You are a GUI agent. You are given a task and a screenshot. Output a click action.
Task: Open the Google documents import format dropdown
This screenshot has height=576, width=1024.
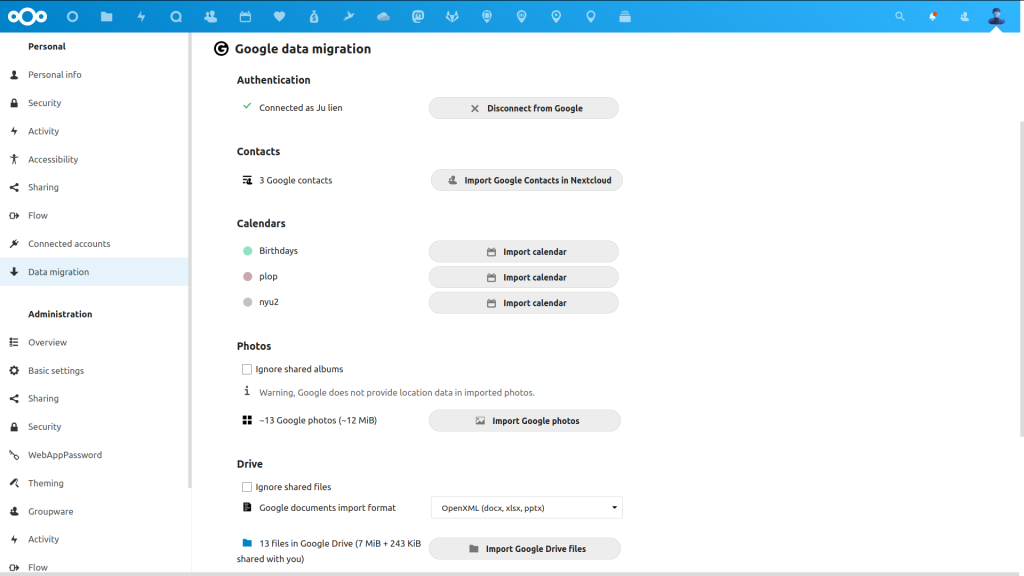(x=525, y=507)
